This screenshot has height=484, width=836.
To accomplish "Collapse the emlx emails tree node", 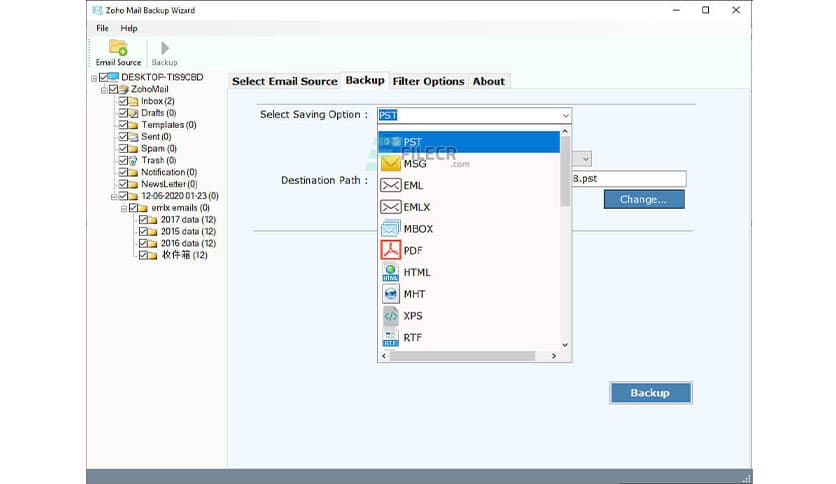I will coord(124,208).
